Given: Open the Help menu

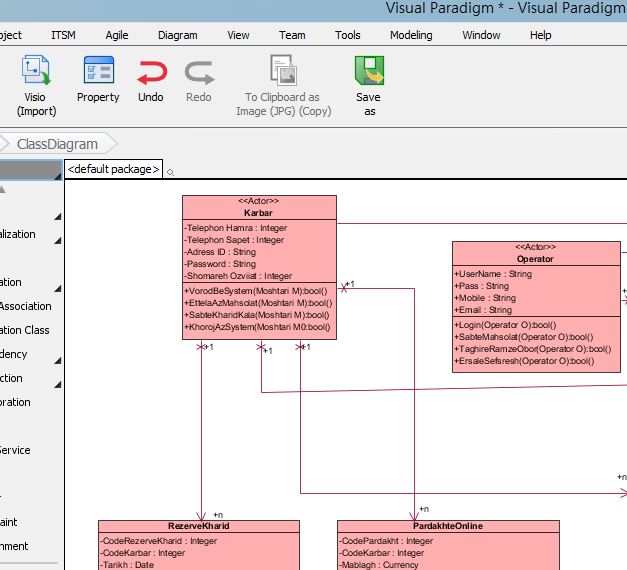Looking at the screenshot, I should tap(541, 35).
